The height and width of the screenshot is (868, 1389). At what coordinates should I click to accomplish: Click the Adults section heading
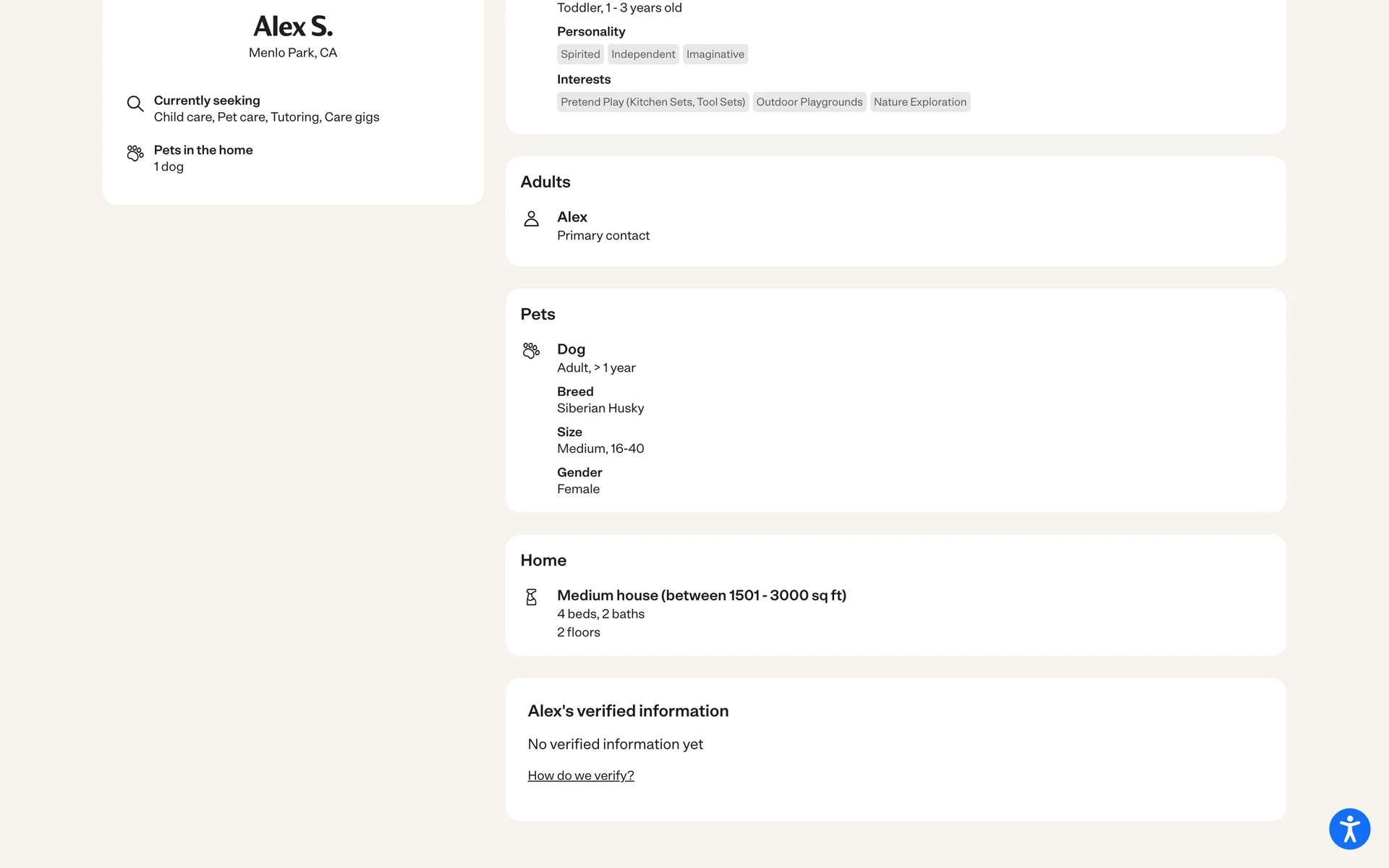pos(545,182)
